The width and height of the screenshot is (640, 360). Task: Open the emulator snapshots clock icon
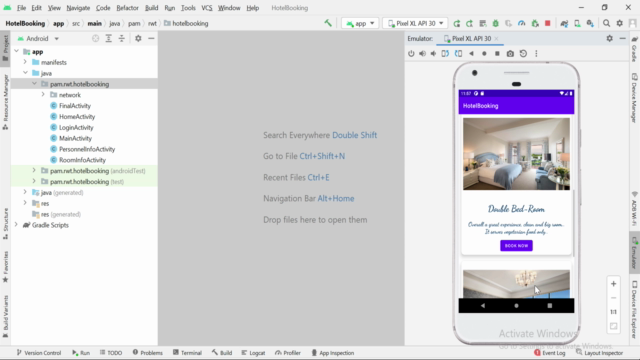[x=523, y=53]
